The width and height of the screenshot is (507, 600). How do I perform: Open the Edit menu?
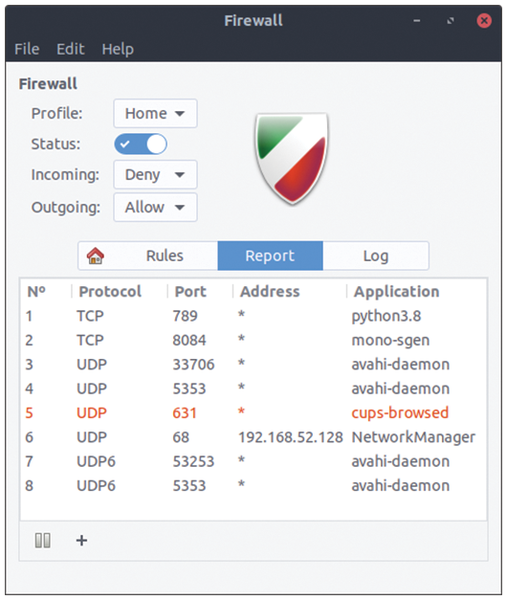pyautogui.click(x=70, y=49)
